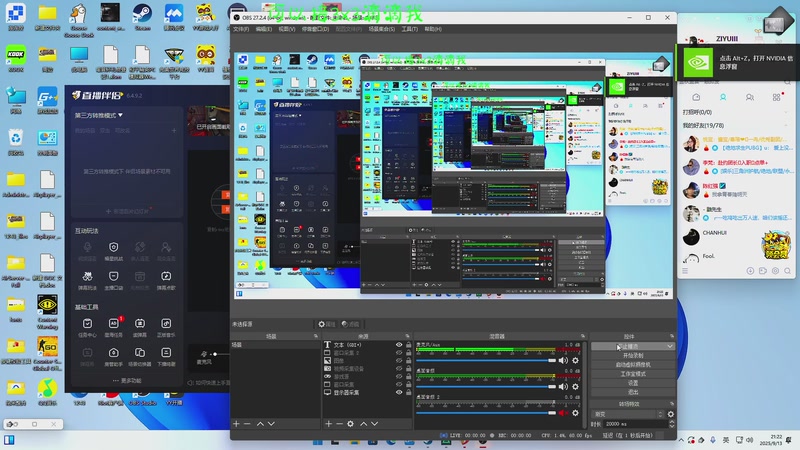
Task: Move source down in sources panel toolbar
Action: (x=374, y=424)
